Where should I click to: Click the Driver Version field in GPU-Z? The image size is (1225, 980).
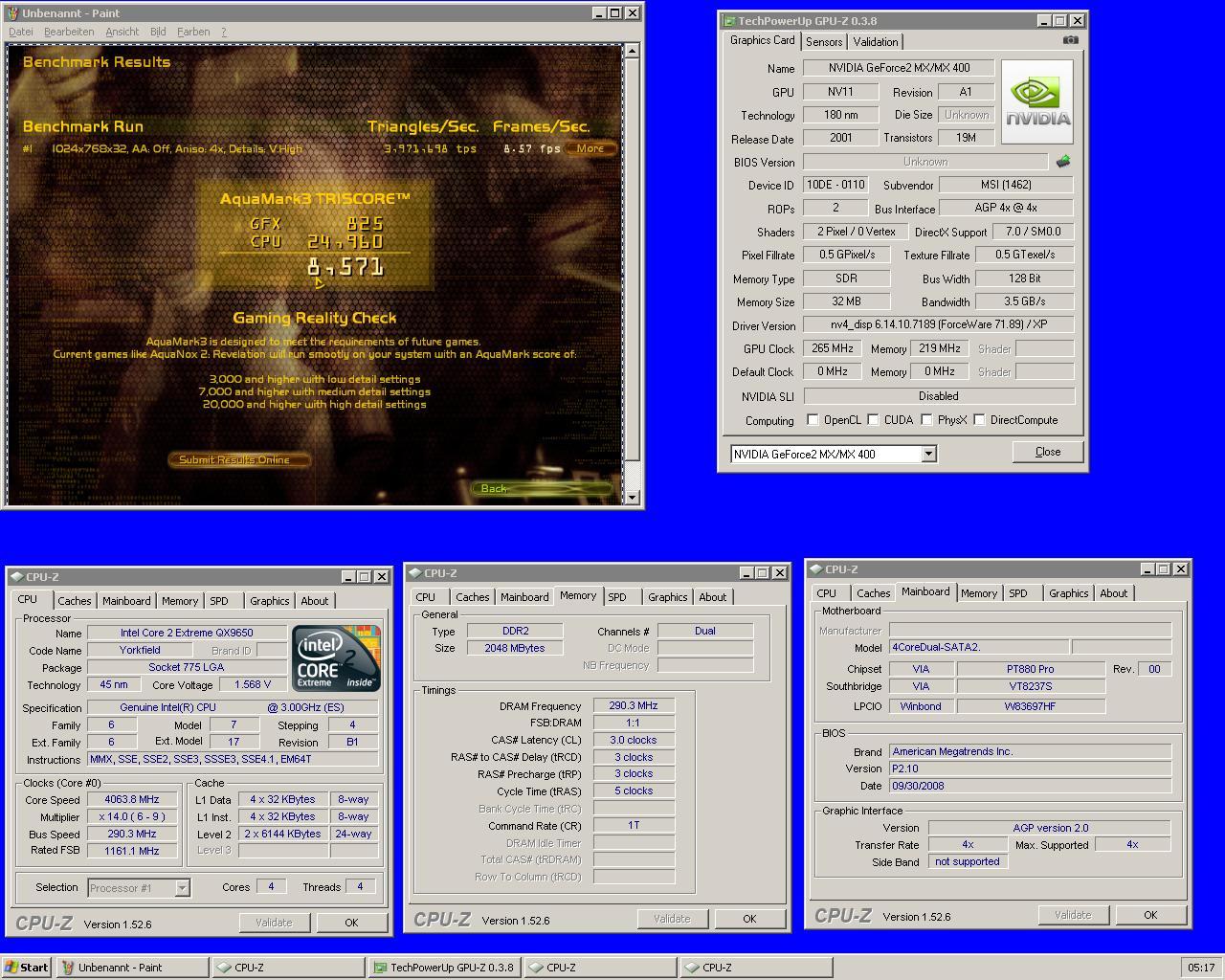[939, 325]
